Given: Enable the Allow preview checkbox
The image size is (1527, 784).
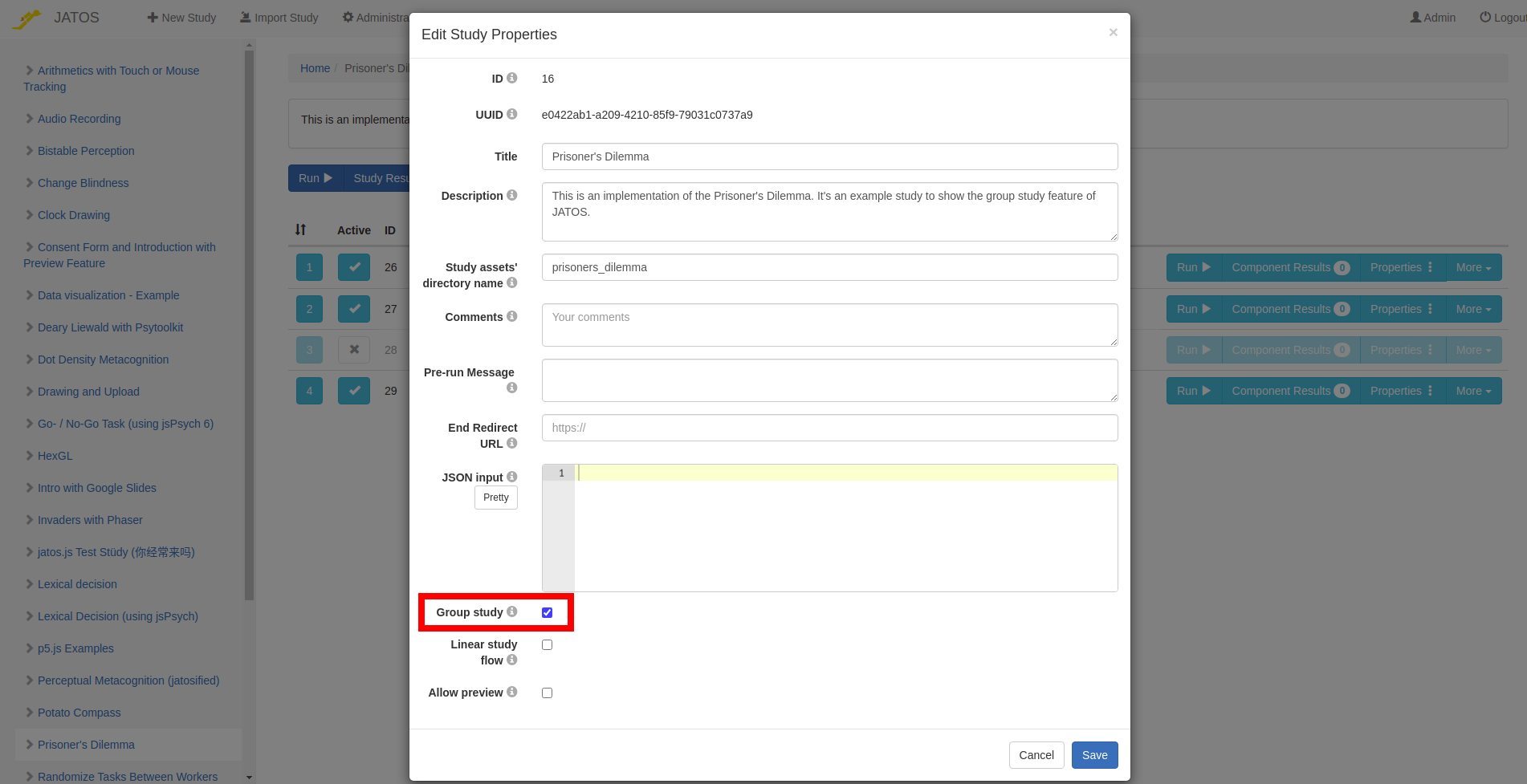Looking at the screenshot, I should tap(547, 693).
